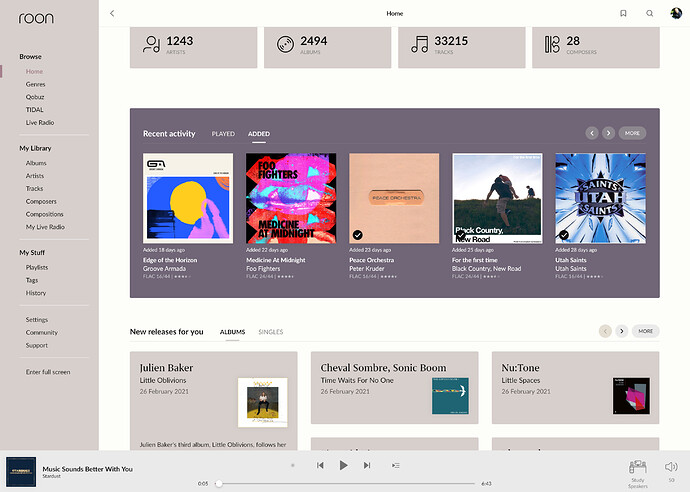Play the current track
The height and width of the screenshot is (492, 690).
tap(344, 465)
